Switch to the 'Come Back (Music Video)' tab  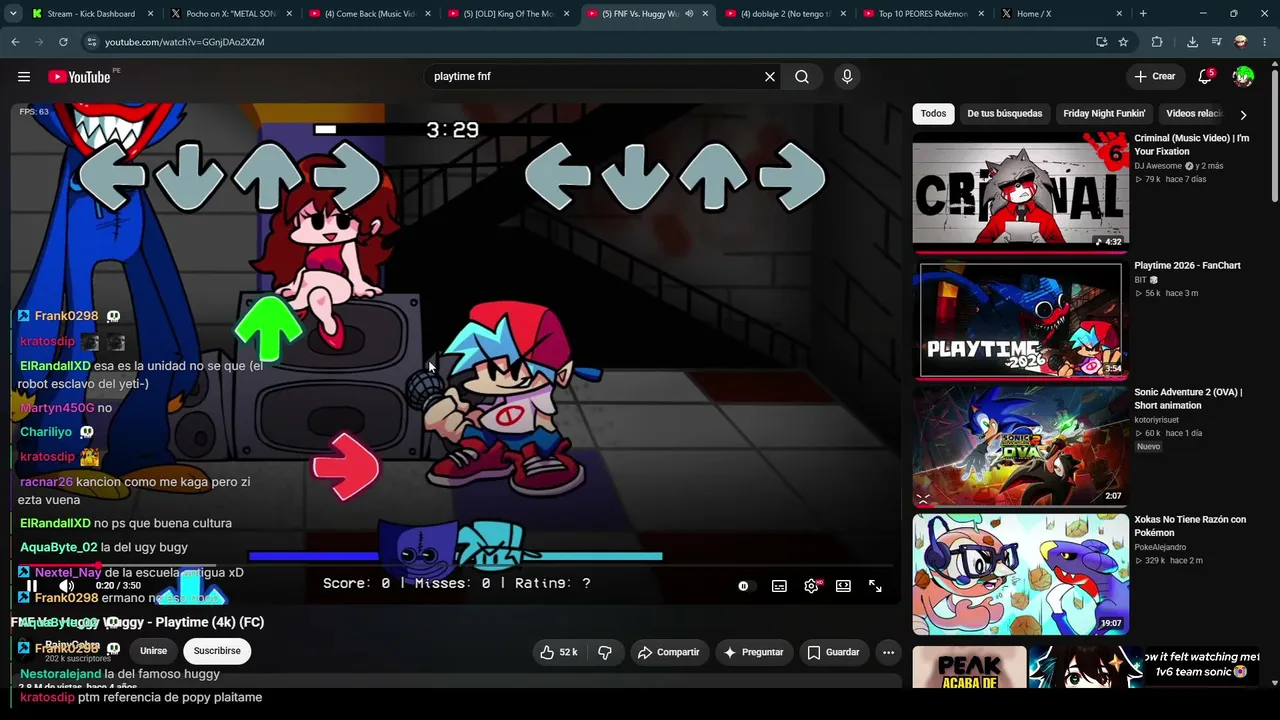click(x=369, y=14)
